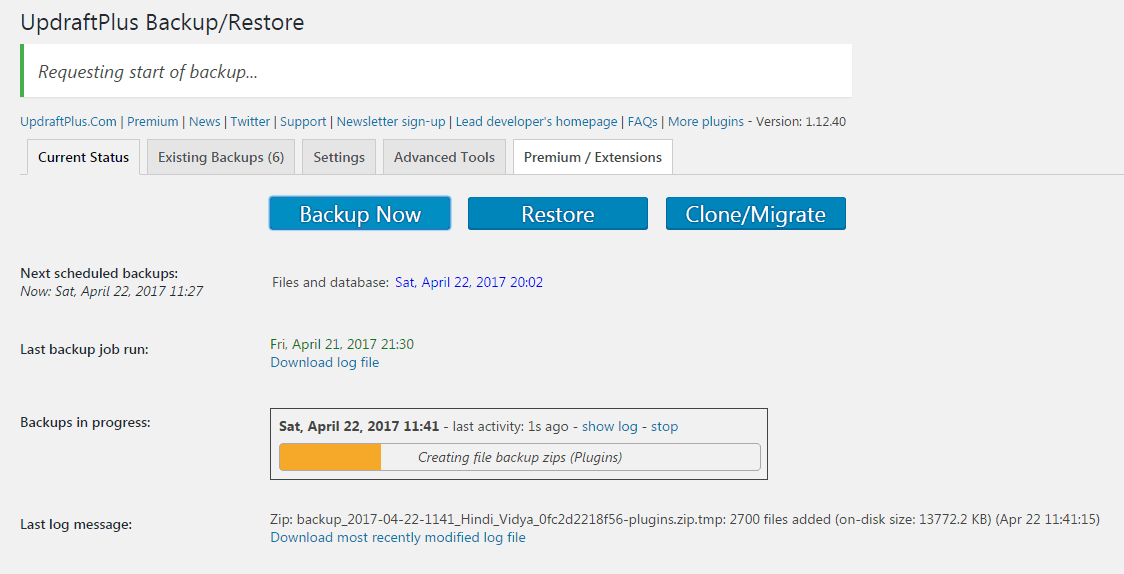The image size is (1124, 574).
Task: Follow the News link
Action: coord(204,122)
